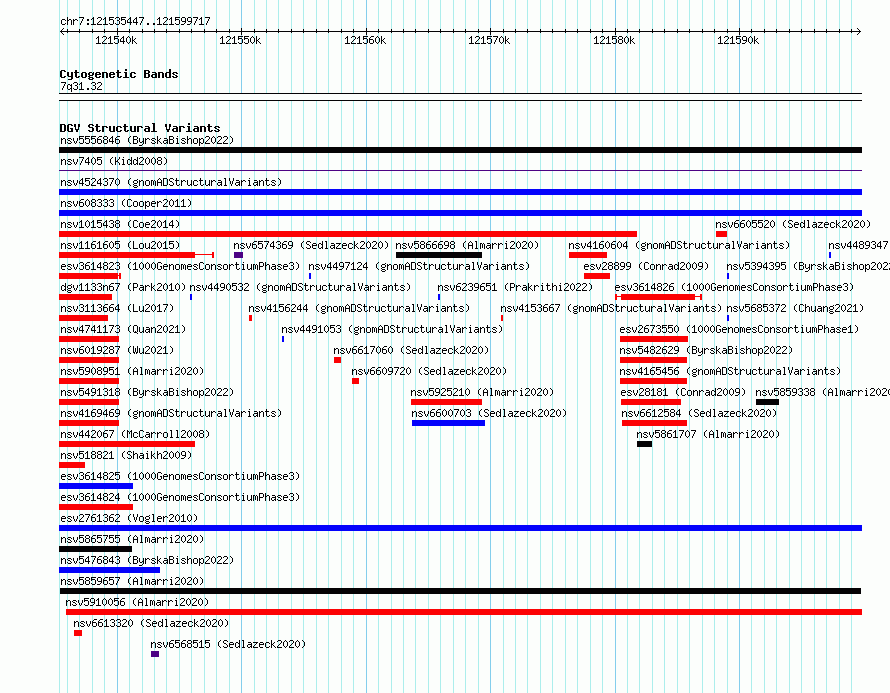
Task: Click the Cytogenetic Bands track title
Action: click(x=119, y=74)
